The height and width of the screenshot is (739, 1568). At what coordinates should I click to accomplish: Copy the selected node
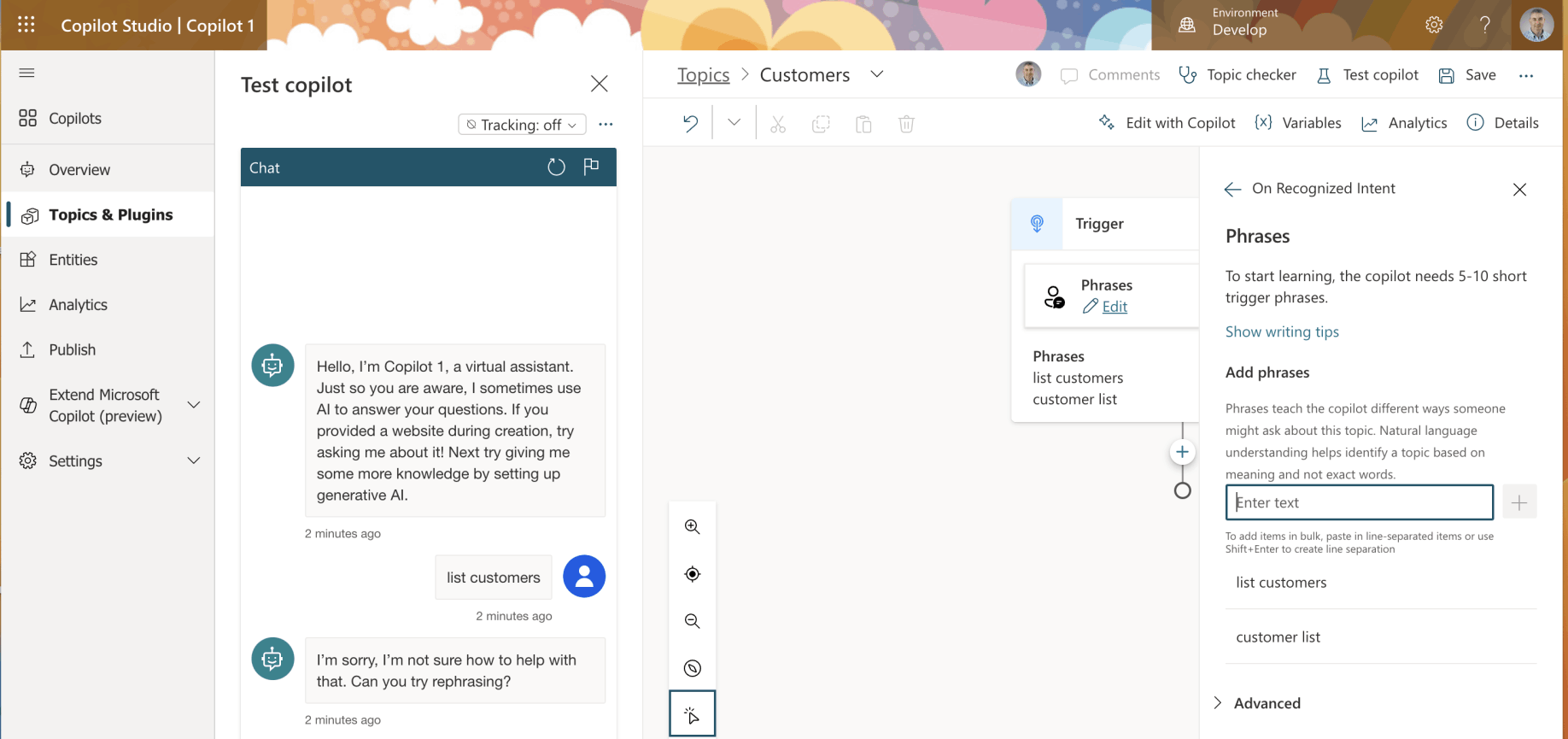(821, 124)
